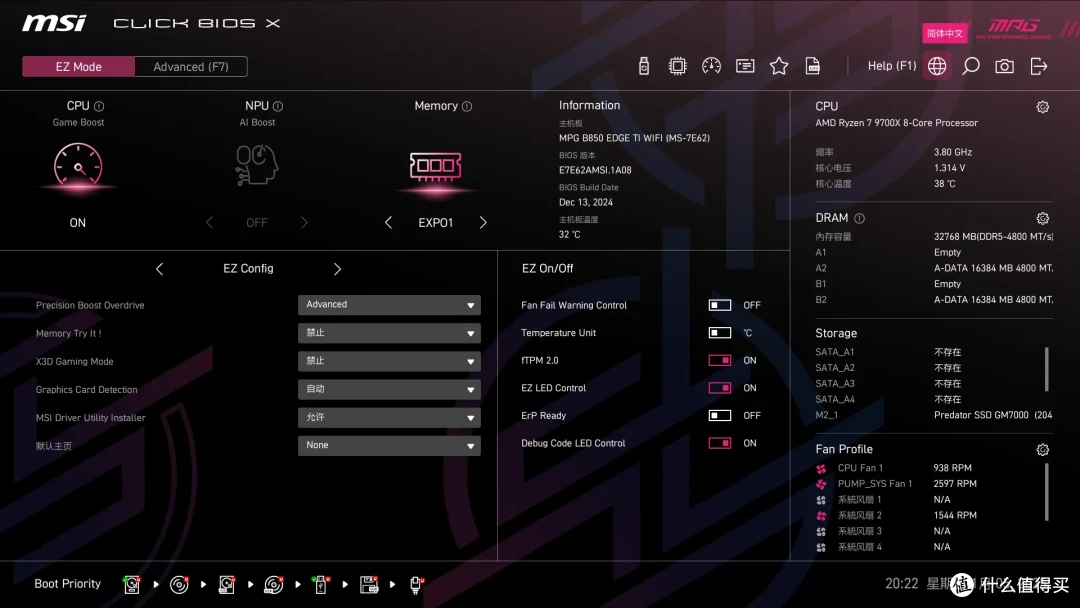This screenshot has width=1080, height=608.
Task: Click the 简体中文 language label
Action: click(x=944, y=33)
